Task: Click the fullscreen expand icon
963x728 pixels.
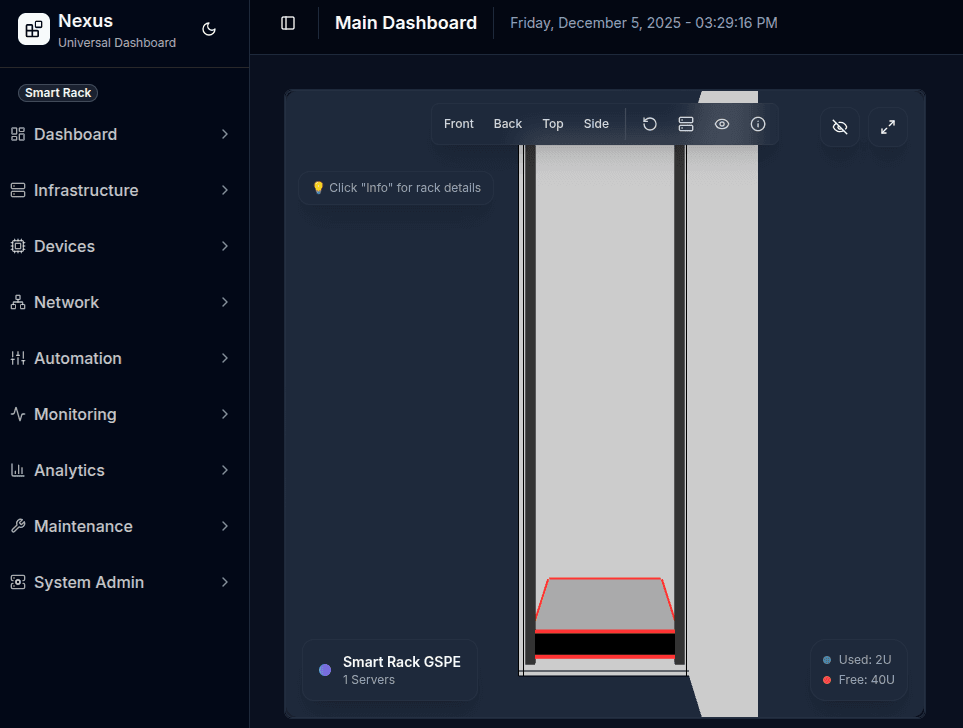Action: point(887,127)
